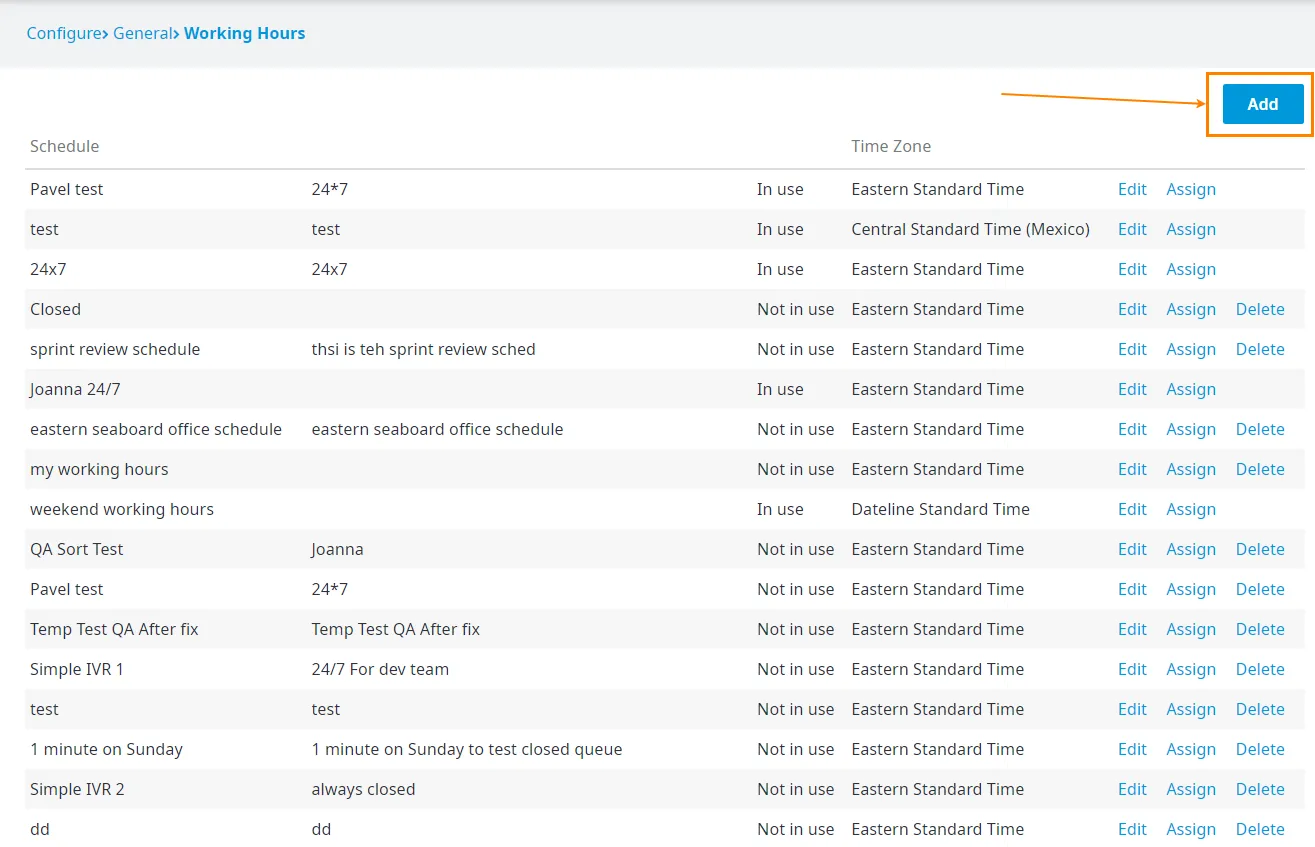This screenshot has height=847, width=1315.
Task: Assign eastern seaboard office schedule
Action: (1191, 429)
